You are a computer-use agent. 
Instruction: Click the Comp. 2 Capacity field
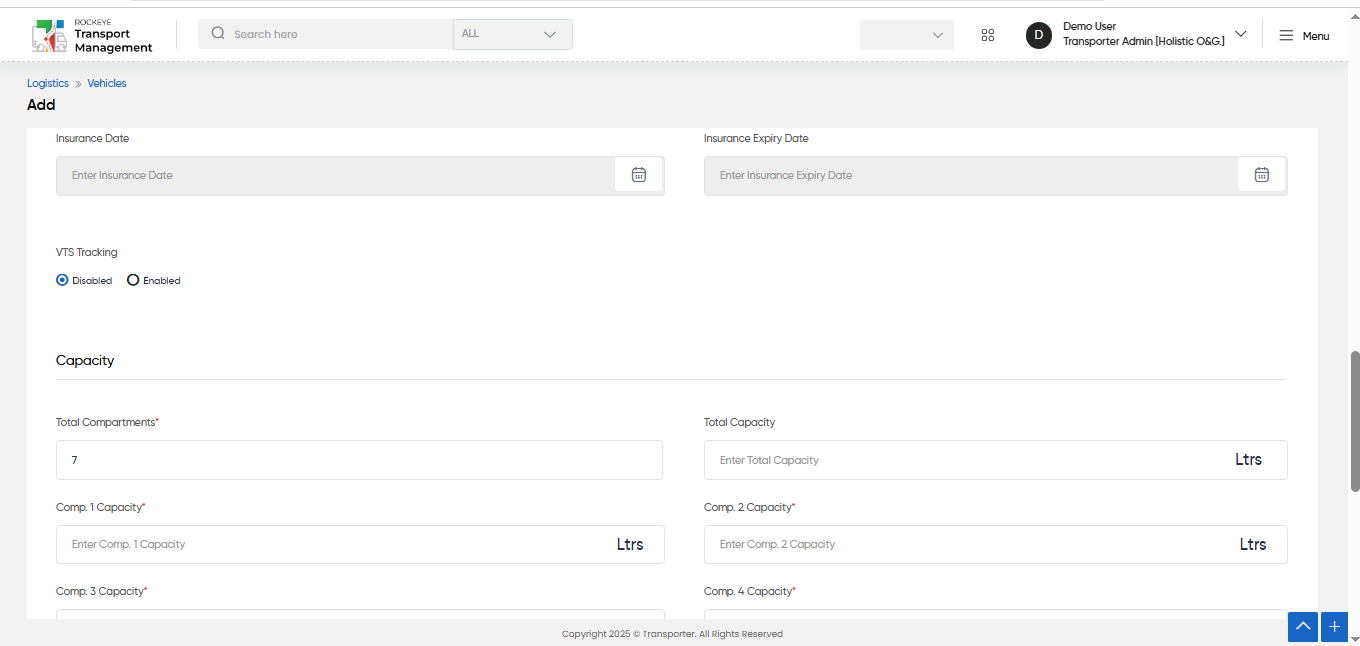click(x=995, y=544)
